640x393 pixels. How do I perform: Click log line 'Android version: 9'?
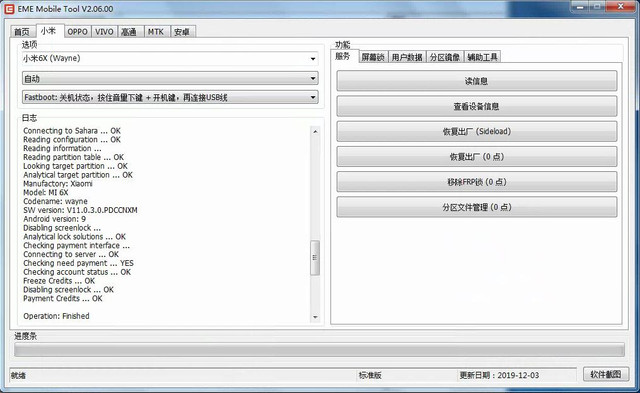(x=55, y=219)
